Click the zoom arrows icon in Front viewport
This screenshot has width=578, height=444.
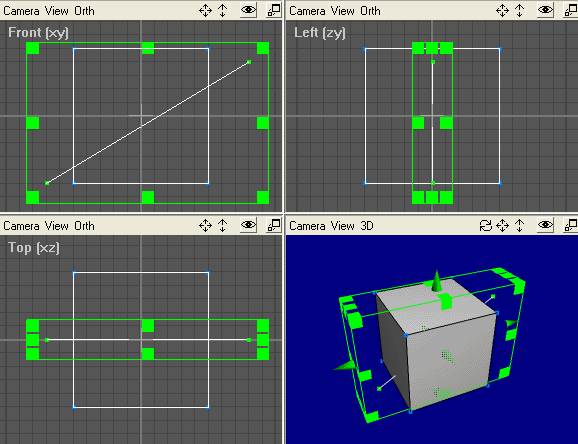pyautogui.click(x=223, y=10)
